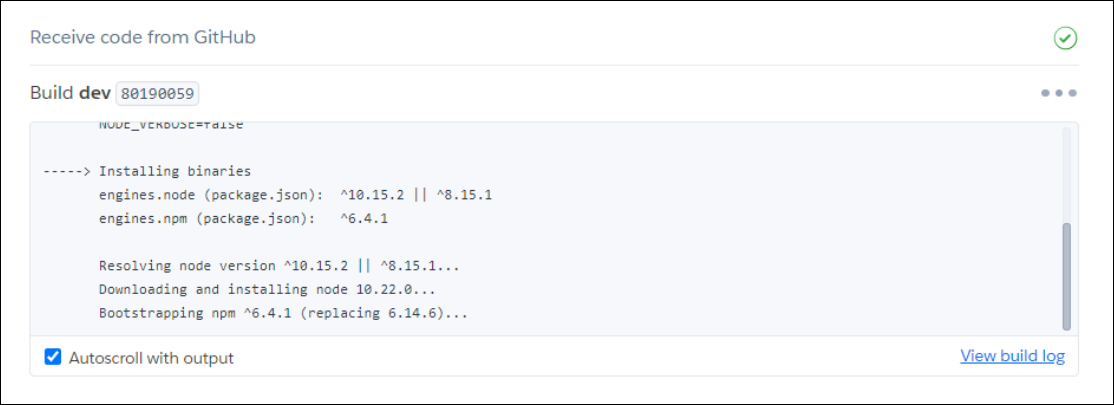1114x405 pixels.
Task: Click the log scrollbar thumb
Action: 1066,276
